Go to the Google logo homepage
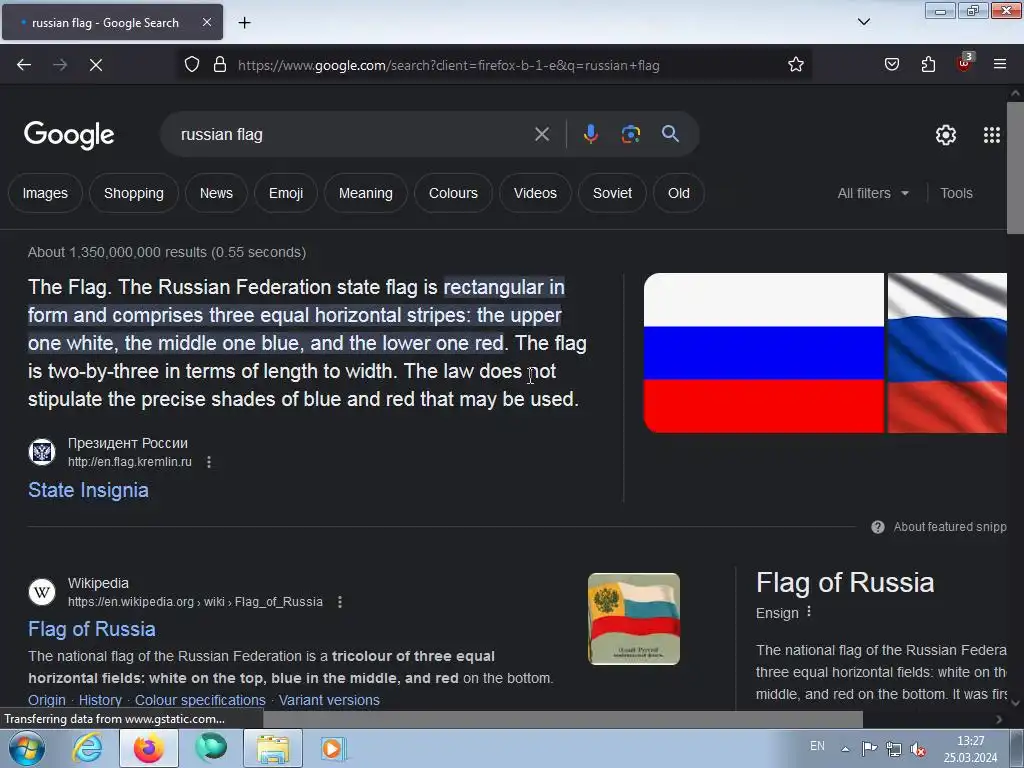Viewport: 1024px width, 768px height. 69,135
